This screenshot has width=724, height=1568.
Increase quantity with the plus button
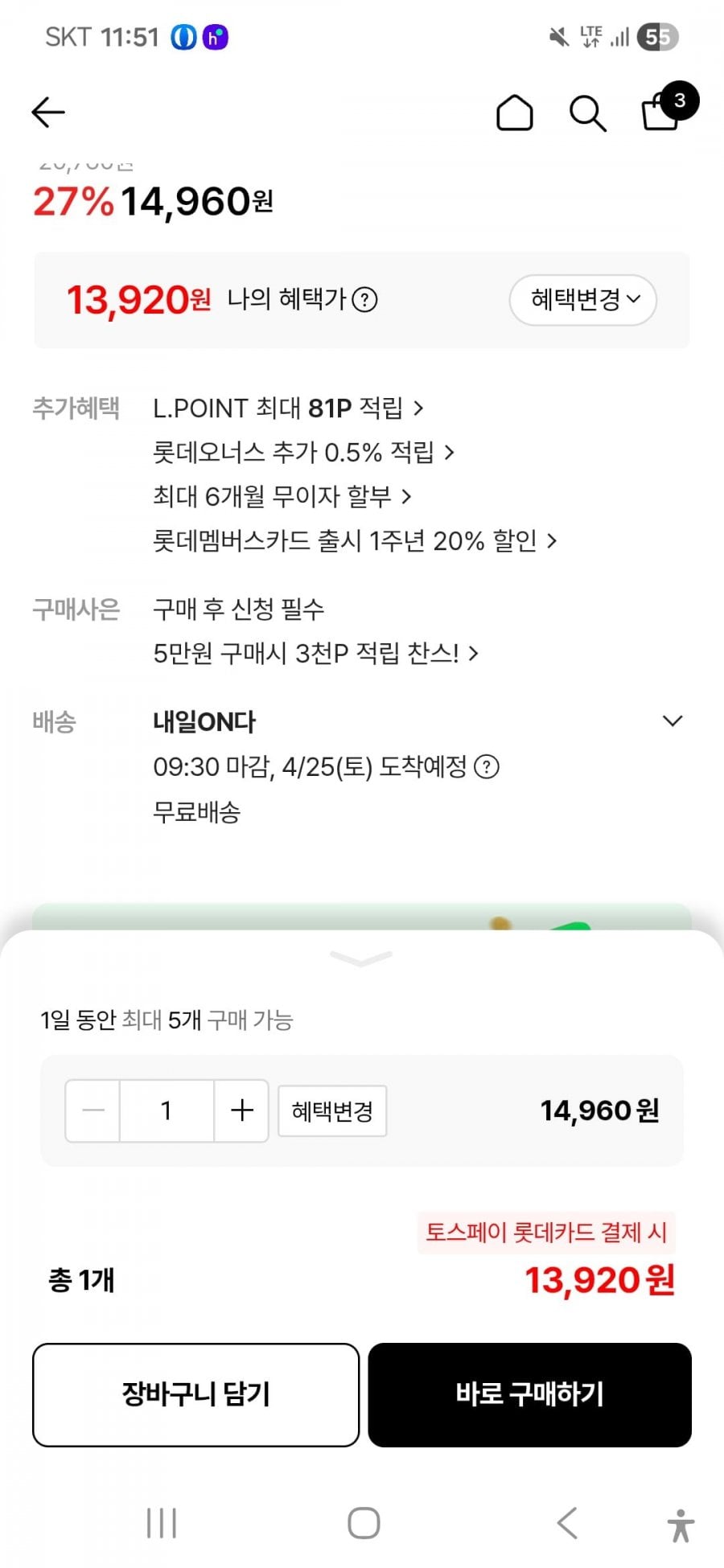(241, 1110)
